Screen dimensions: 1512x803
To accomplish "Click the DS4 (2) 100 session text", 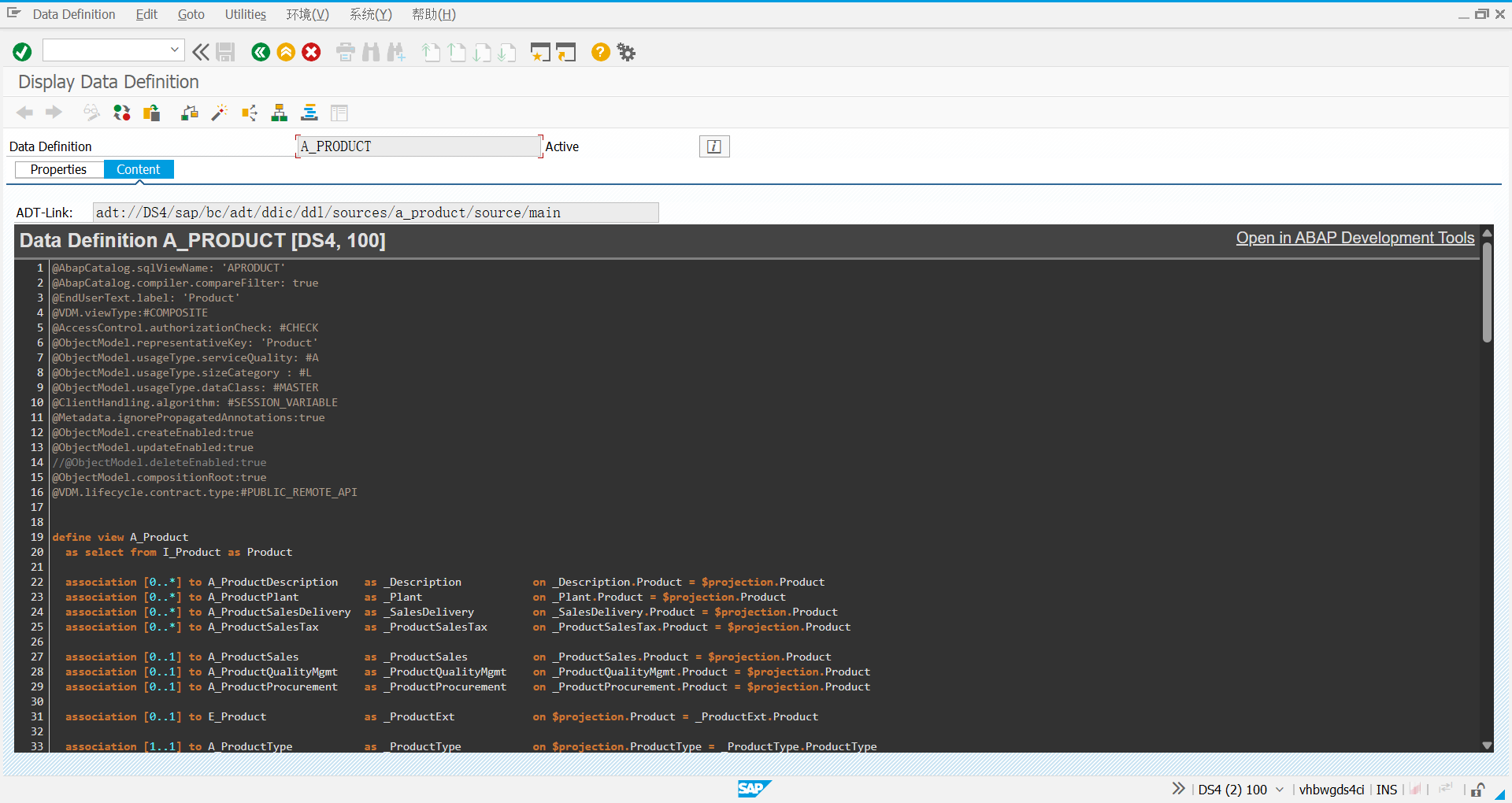I will tap(1232, 790).
